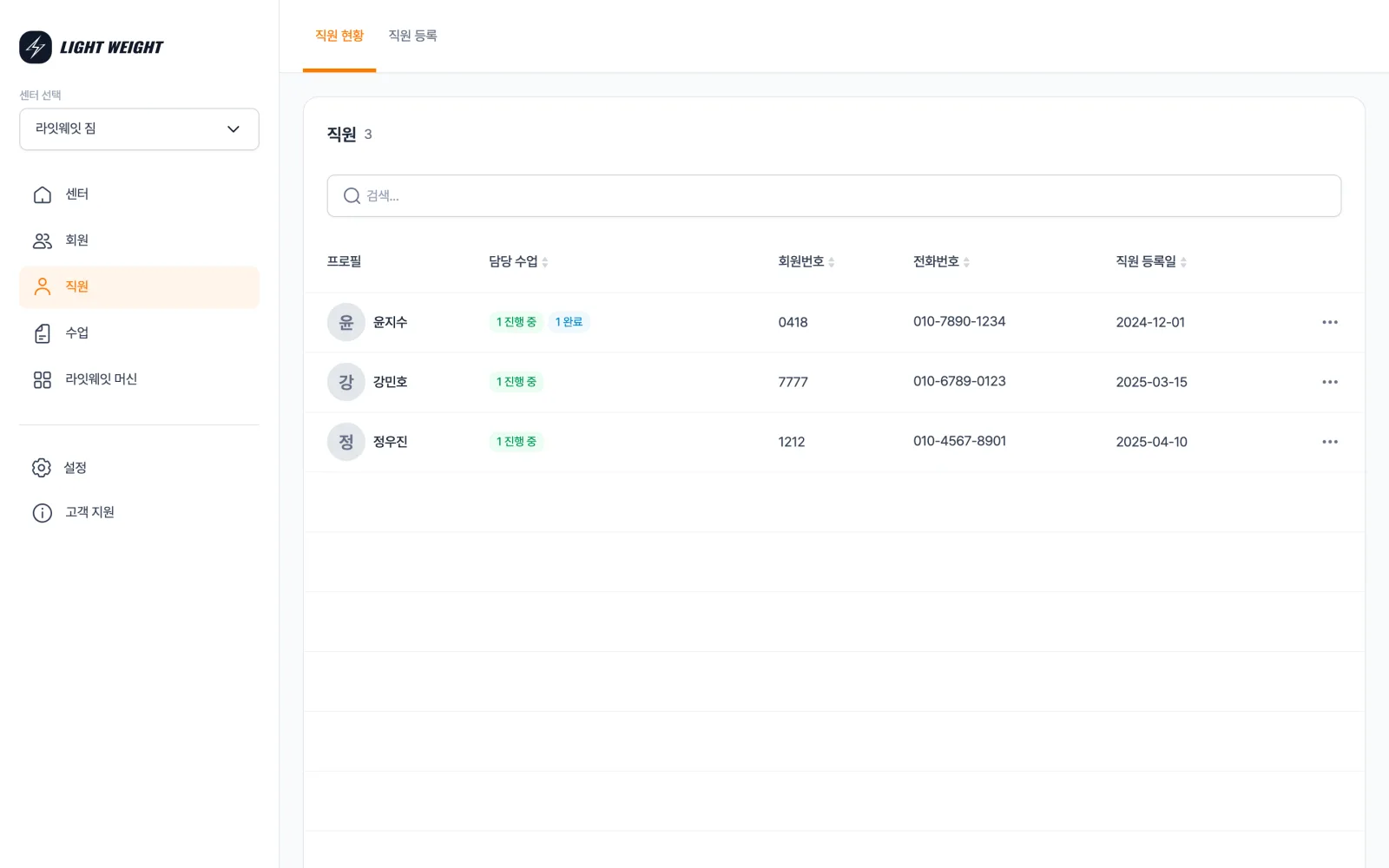Open more options for 윤지수 row
1389x868 pixels.
tap(1330, 322)
